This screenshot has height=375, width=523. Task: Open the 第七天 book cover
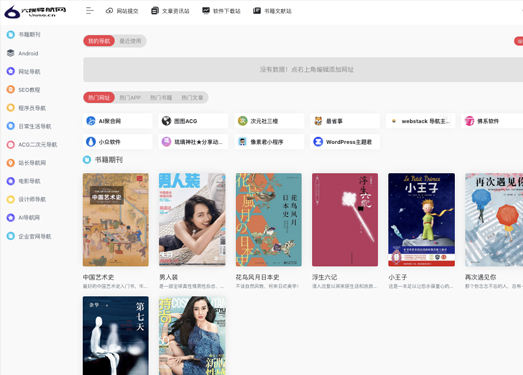[x=116, y=336]
